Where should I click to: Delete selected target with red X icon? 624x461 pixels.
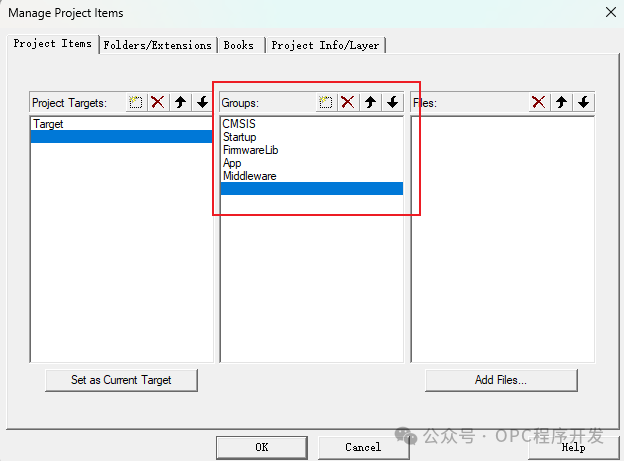(158, 103)
